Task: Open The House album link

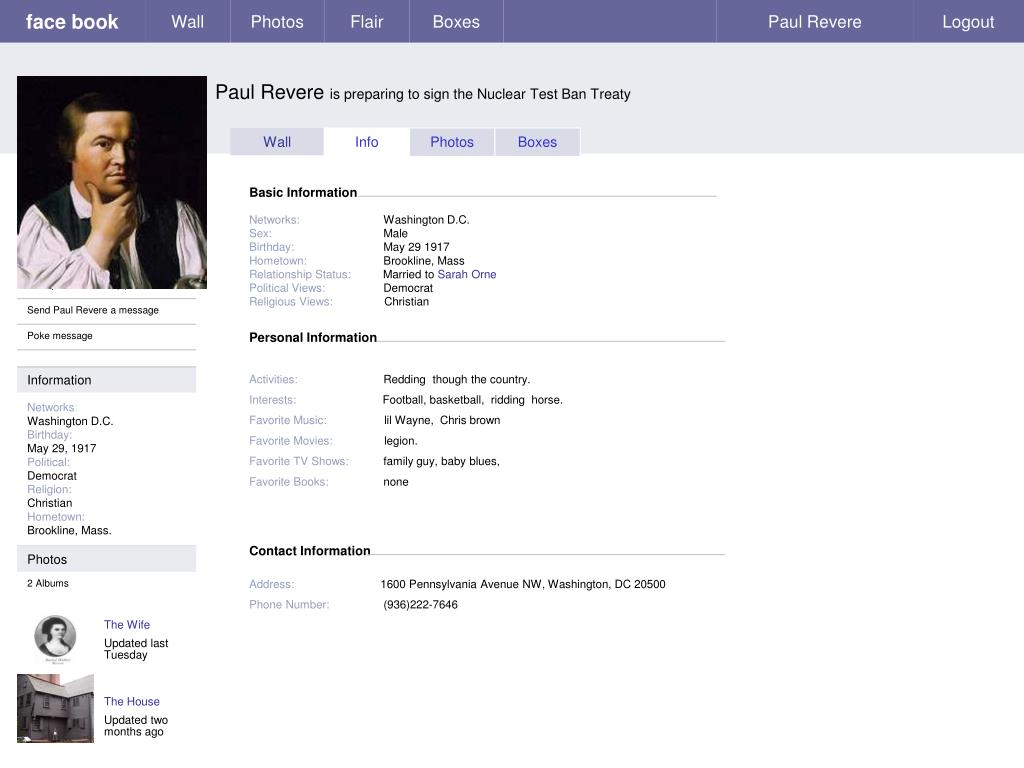Action: coord(131,701)
